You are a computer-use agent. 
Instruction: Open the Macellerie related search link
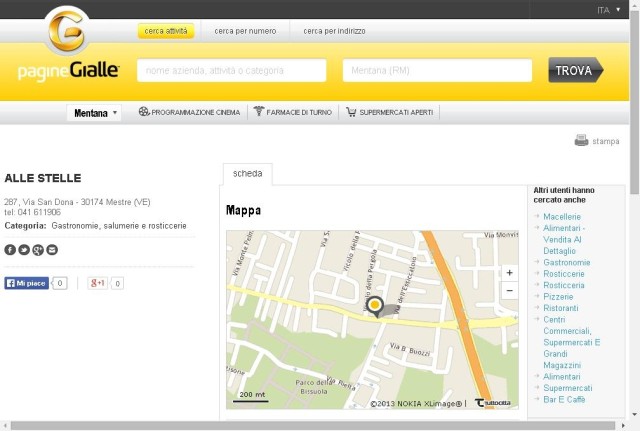(562, 217)
